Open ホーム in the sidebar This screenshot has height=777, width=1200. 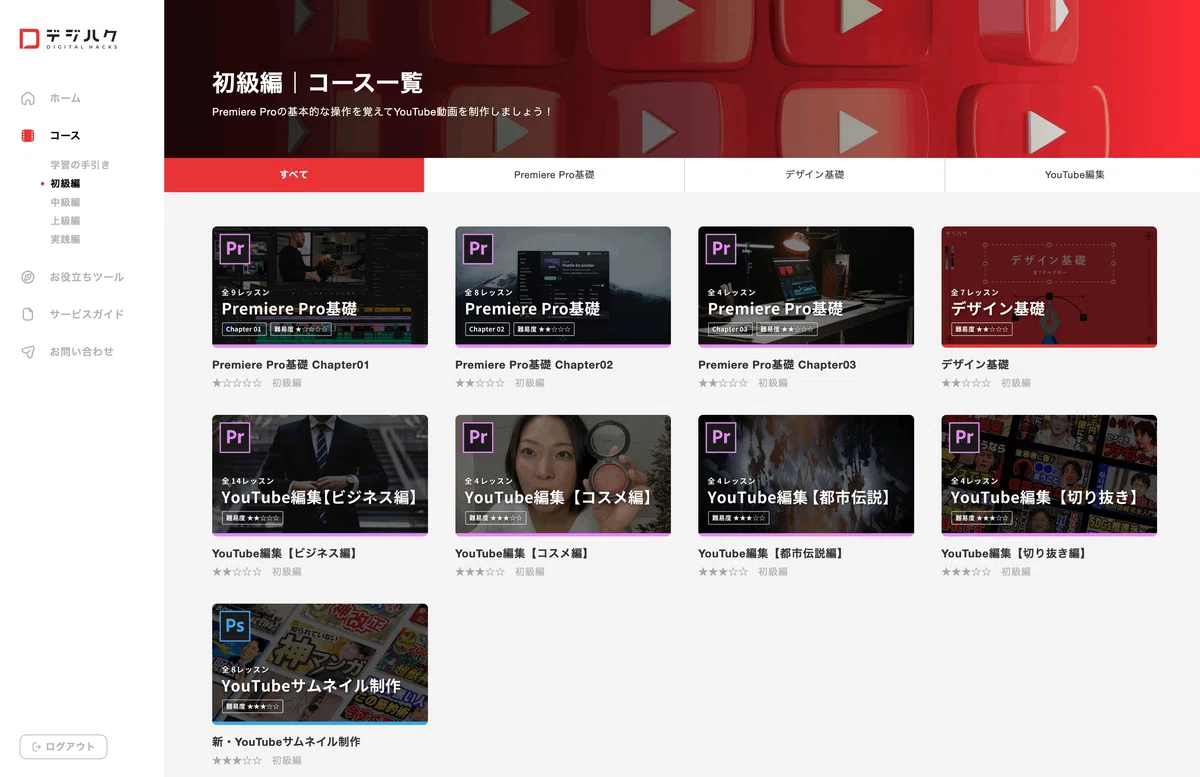[65, 98]
